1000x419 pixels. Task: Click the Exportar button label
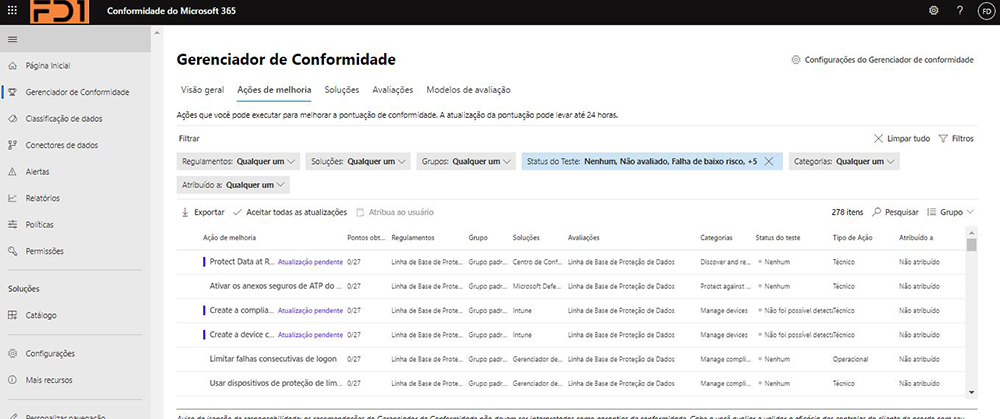pyautogui.click(x=209, y=212)
